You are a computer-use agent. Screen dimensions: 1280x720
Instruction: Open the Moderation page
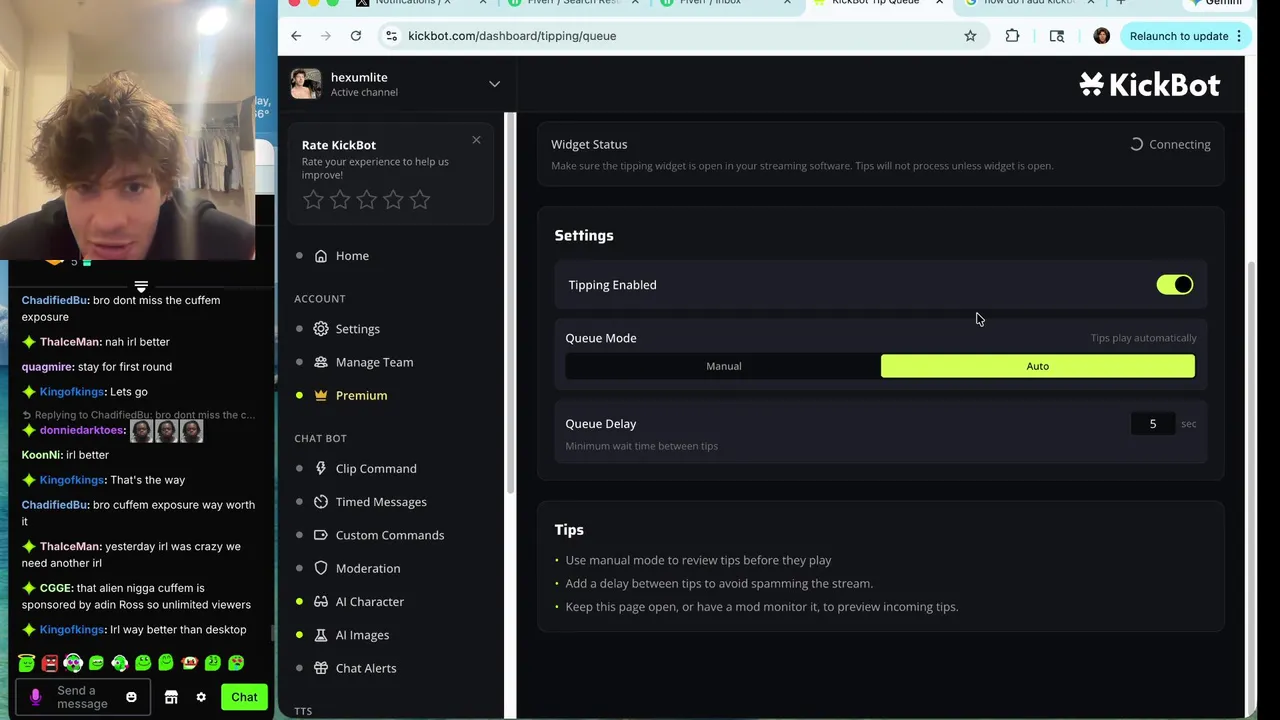coord(368,568)
